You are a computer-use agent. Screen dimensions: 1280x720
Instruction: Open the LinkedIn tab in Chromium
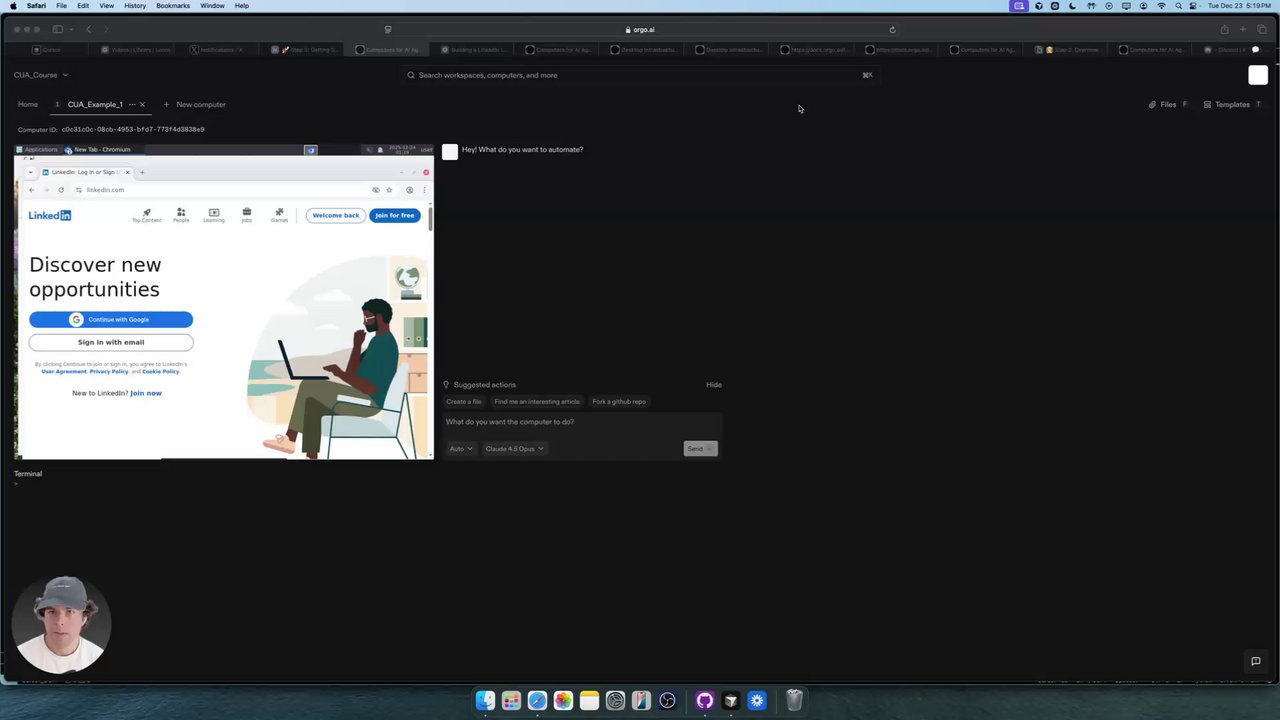tap(85, 172)
